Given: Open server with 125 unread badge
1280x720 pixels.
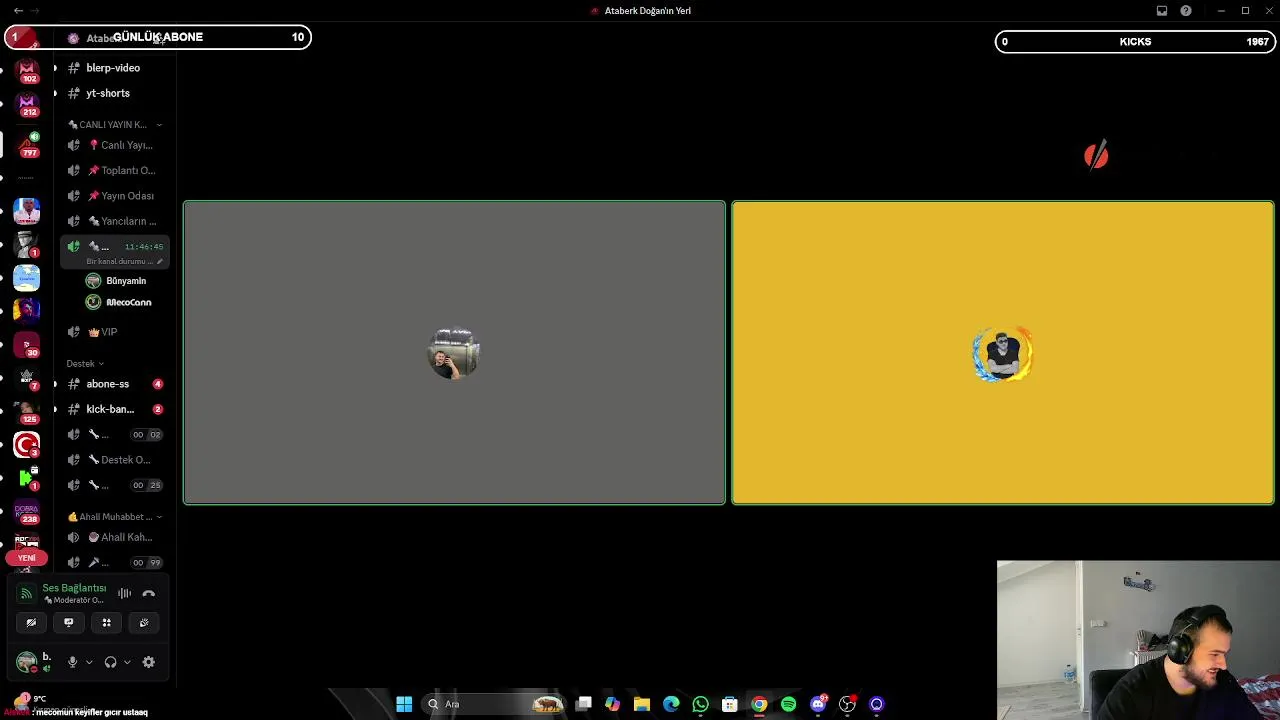Looking at the screenshot, I should 27,412.
